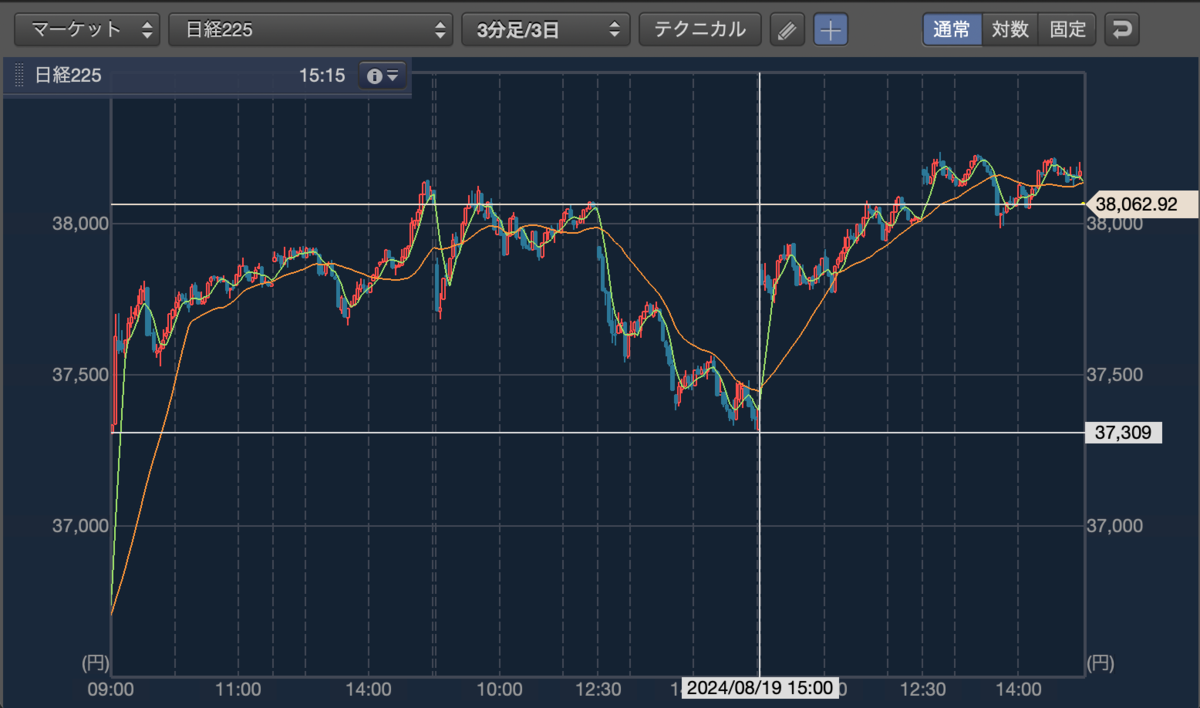The height and width of the screenshot is (708, 1200).
Task: Open the info menu on 日経225 panel
Action: click(x=382, y=76)
